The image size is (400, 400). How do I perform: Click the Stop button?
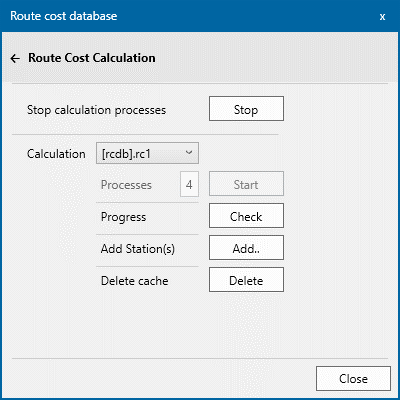tap(246, 109)
